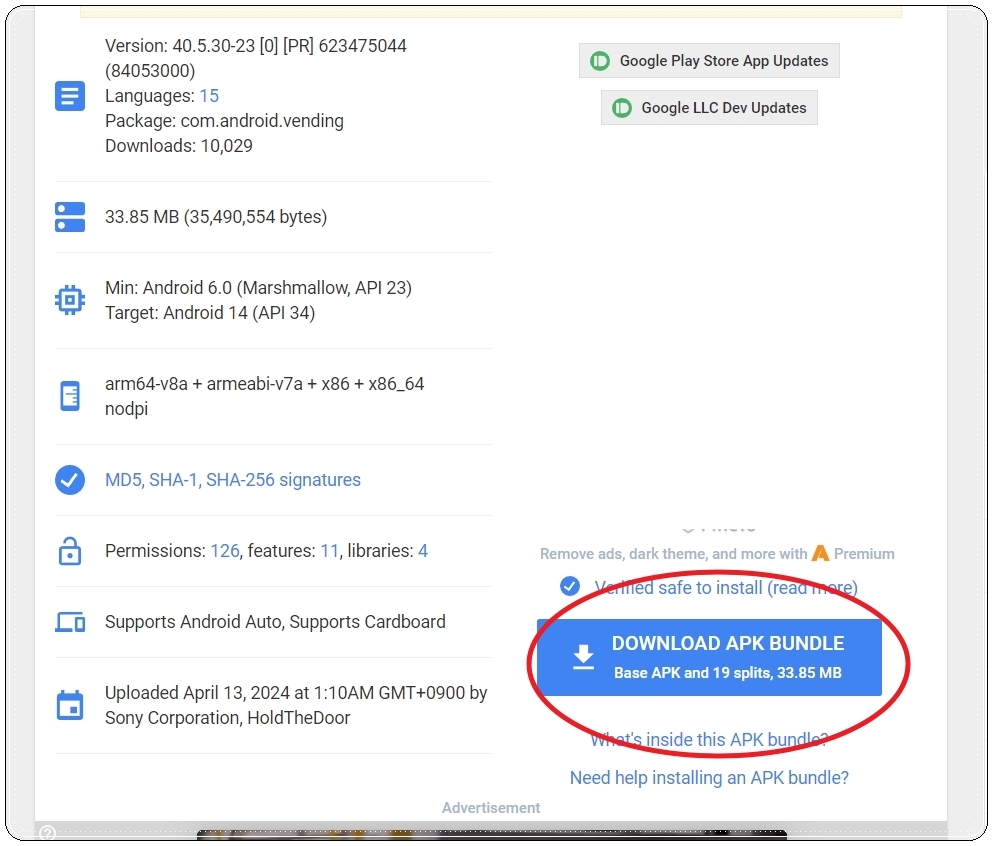Click the Download APK Bundle button
The image size is (993, 846).
[709, 657]
